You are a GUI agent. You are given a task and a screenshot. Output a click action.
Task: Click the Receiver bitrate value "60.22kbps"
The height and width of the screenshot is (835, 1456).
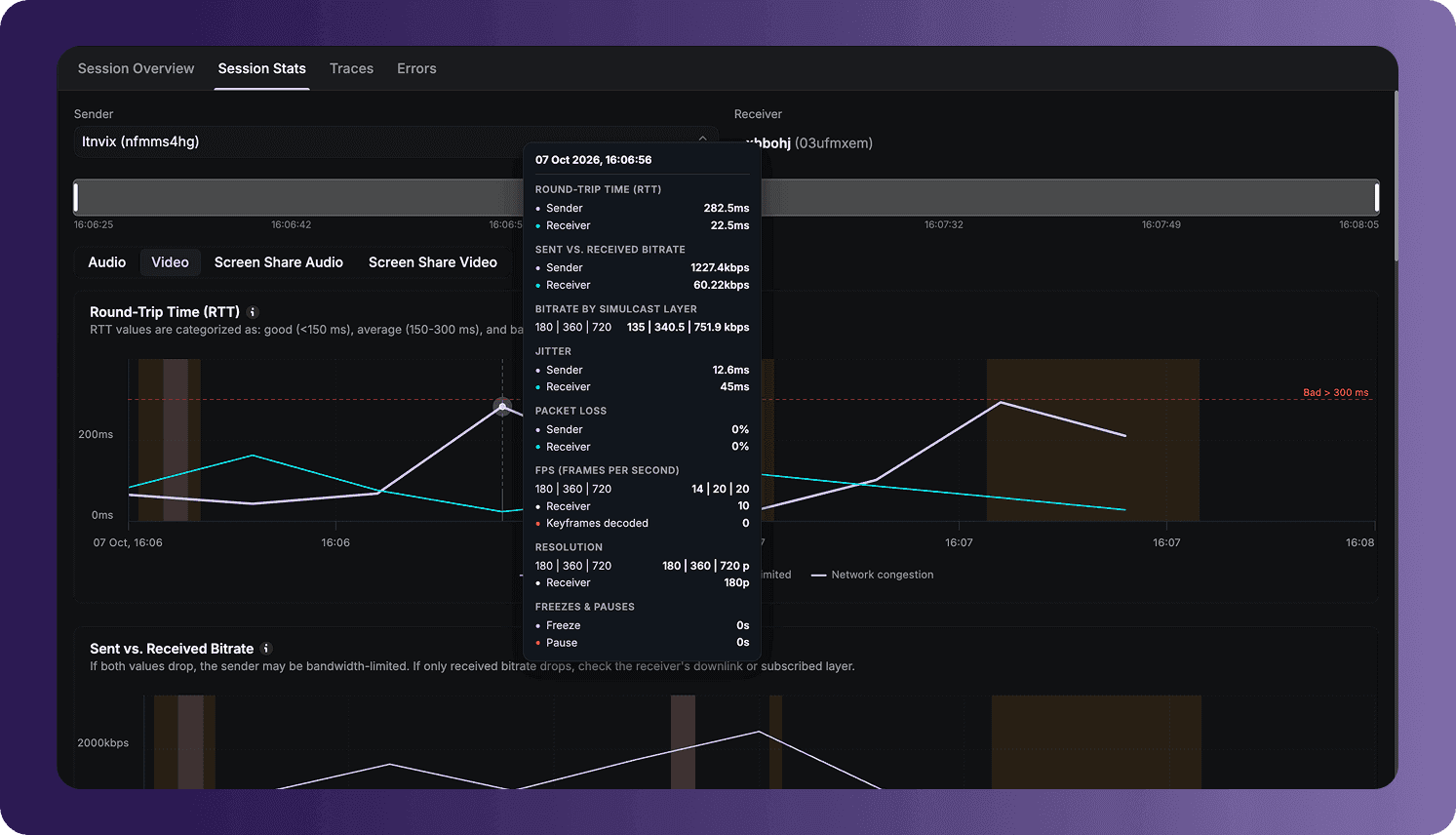[722, 285]
